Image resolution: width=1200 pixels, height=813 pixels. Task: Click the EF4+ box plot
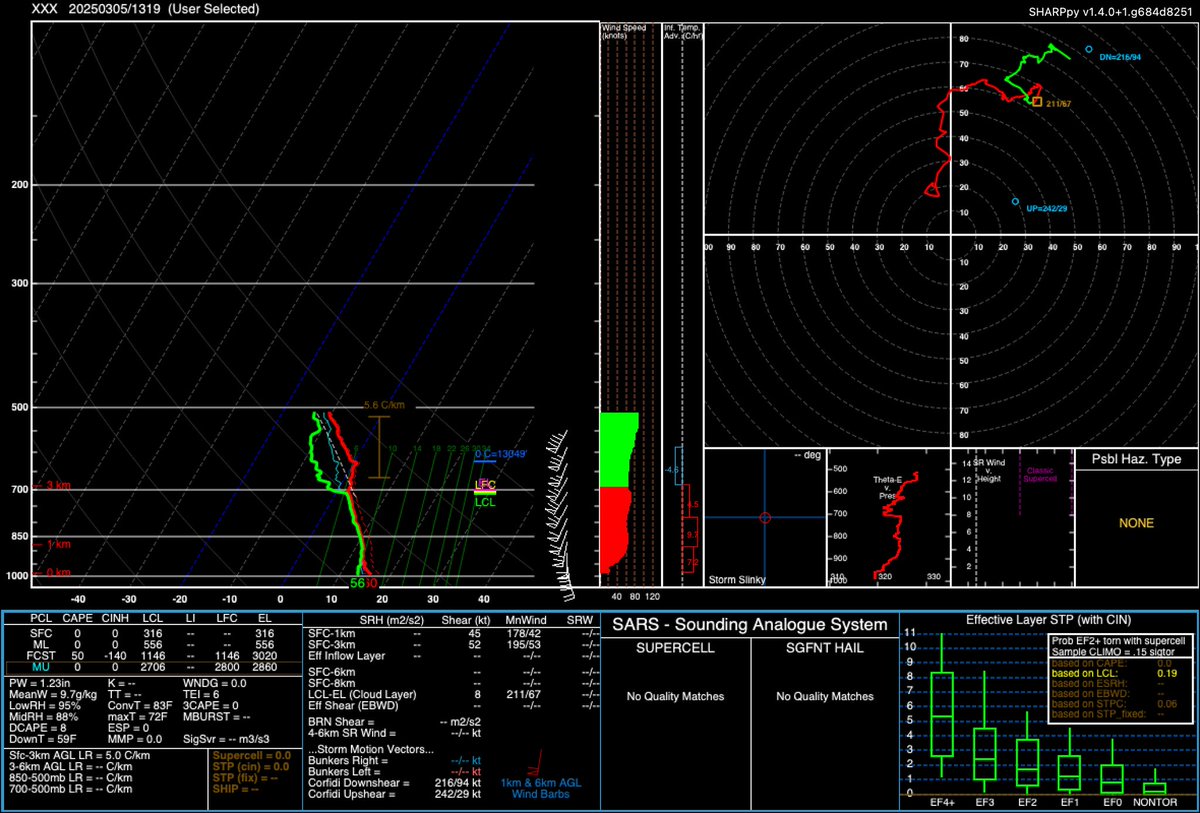pyautogui.click(x=941, y=706)
